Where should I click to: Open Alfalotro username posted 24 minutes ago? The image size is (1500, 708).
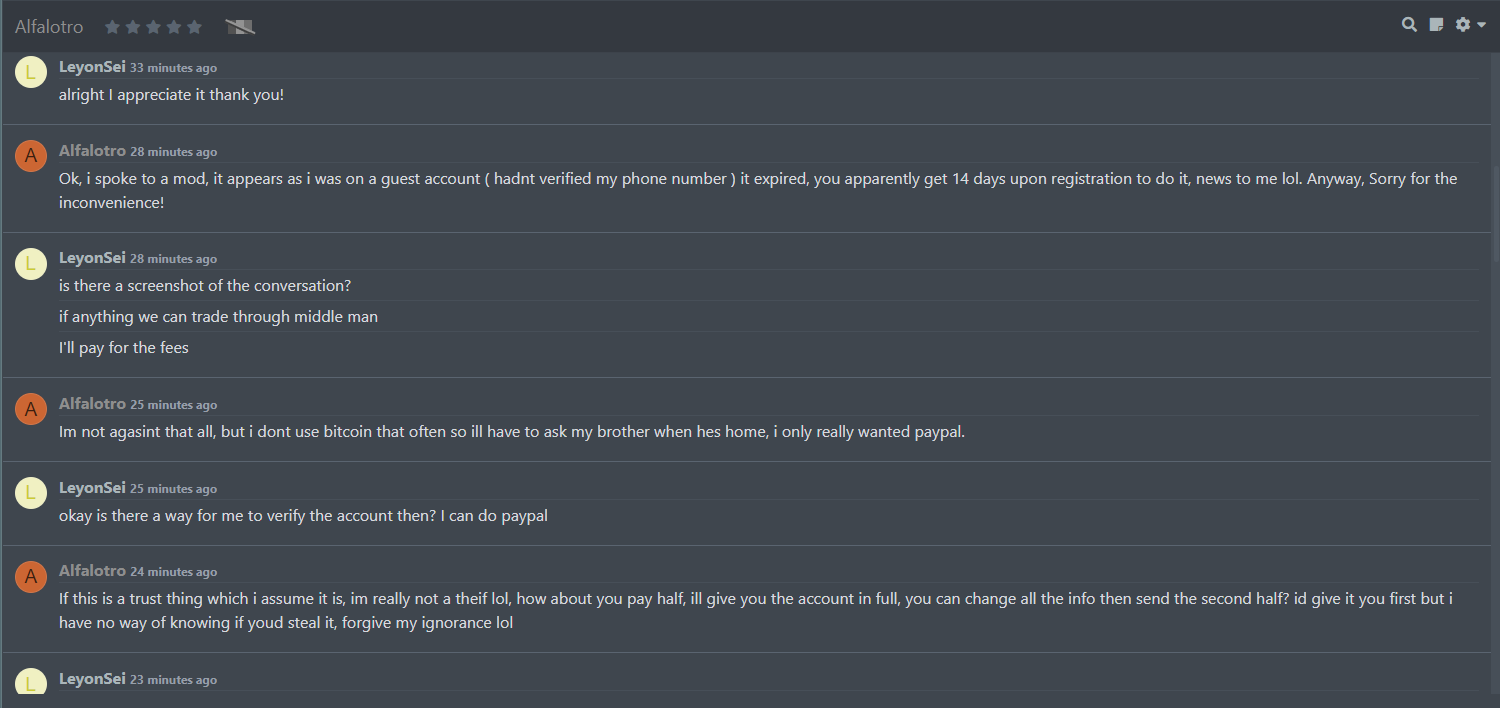[92, 571]
